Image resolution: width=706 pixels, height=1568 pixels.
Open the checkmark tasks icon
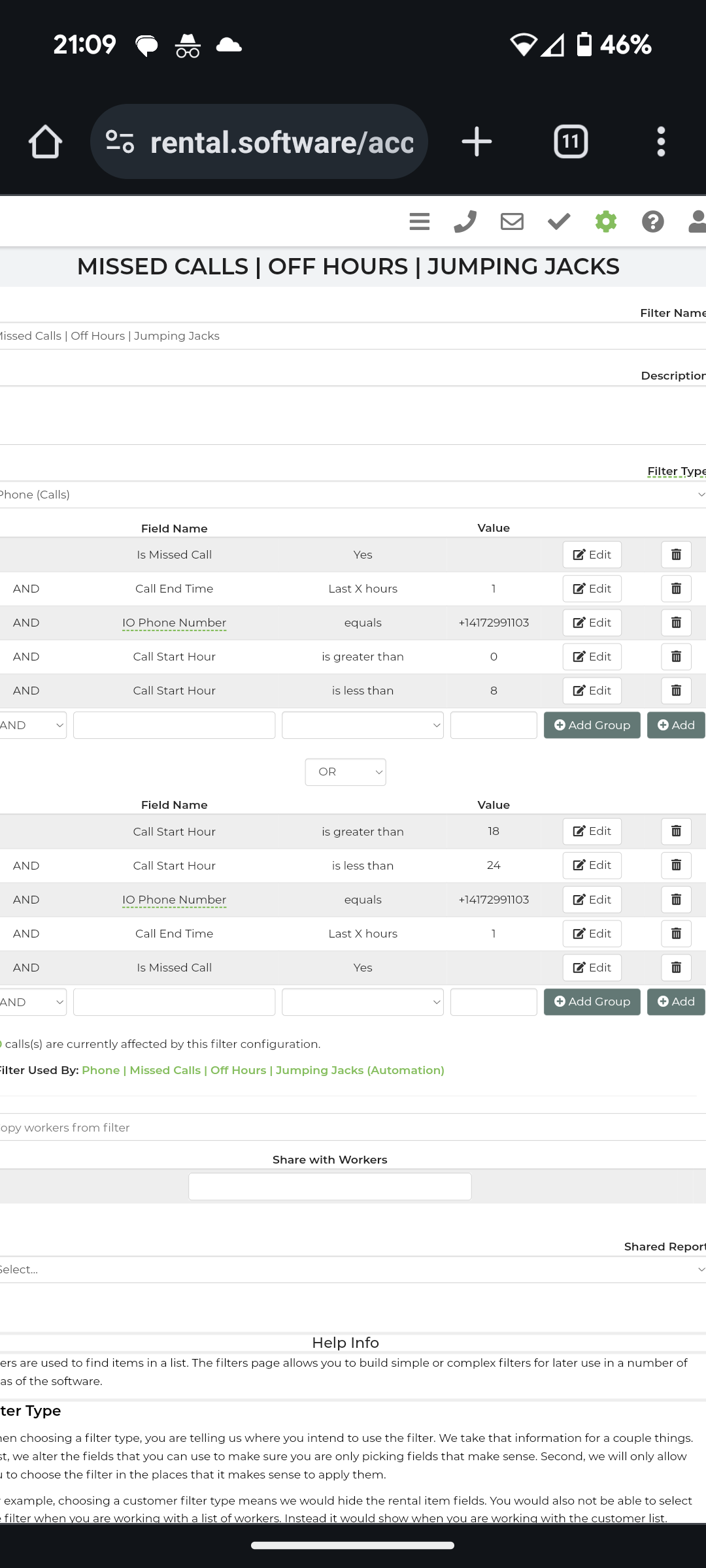(x=559, y=222)
